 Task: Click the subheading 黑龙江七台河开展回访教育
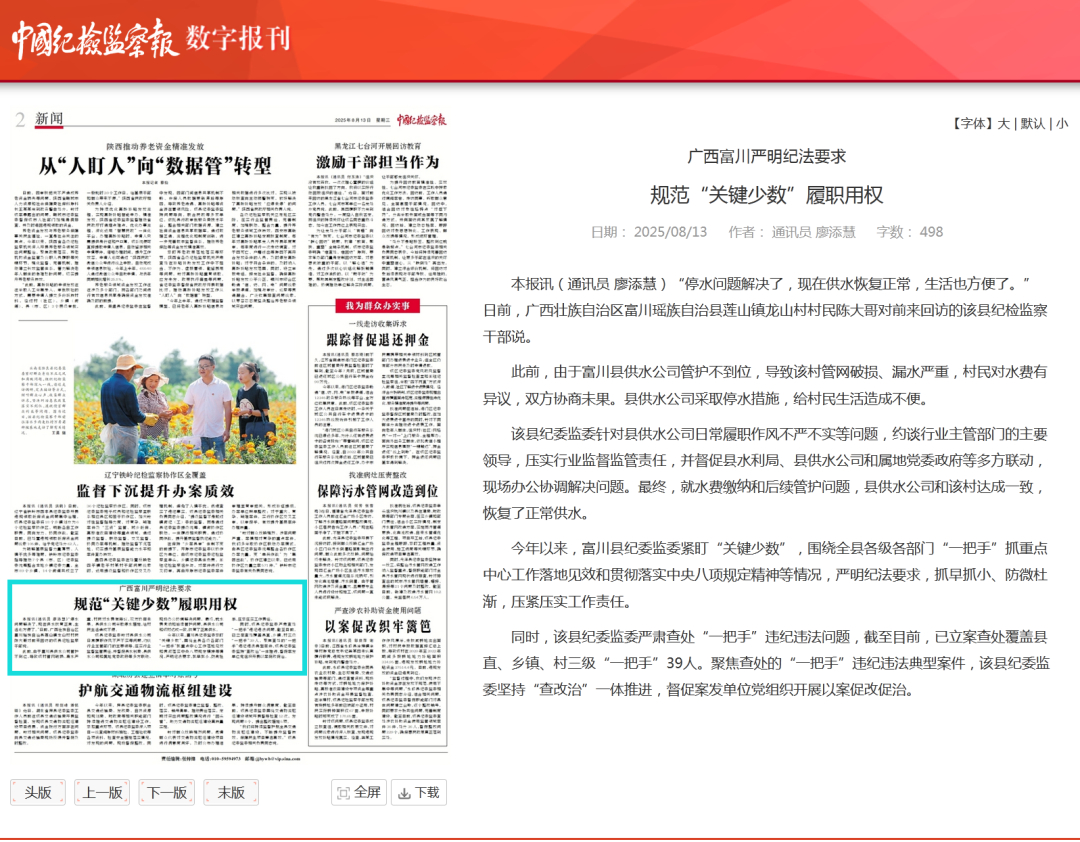click(377, 146)
